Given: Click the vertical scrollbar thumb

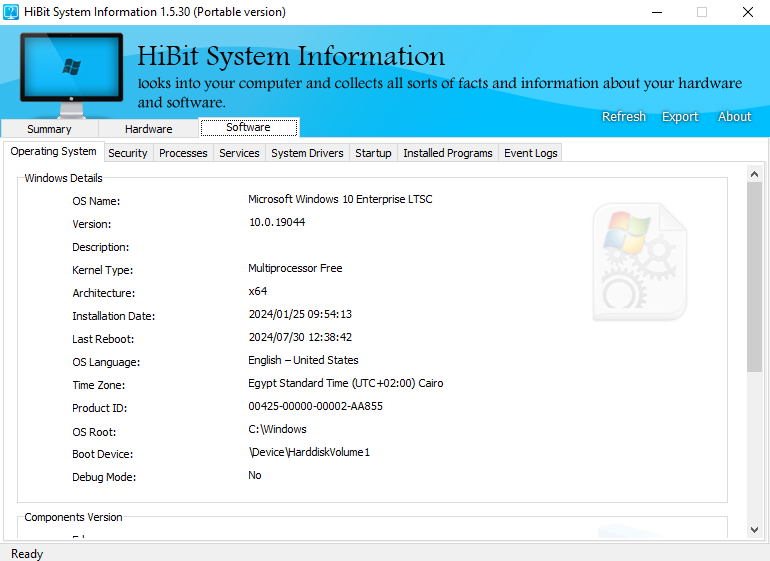Looking at the screenshot, I should 754,277.
